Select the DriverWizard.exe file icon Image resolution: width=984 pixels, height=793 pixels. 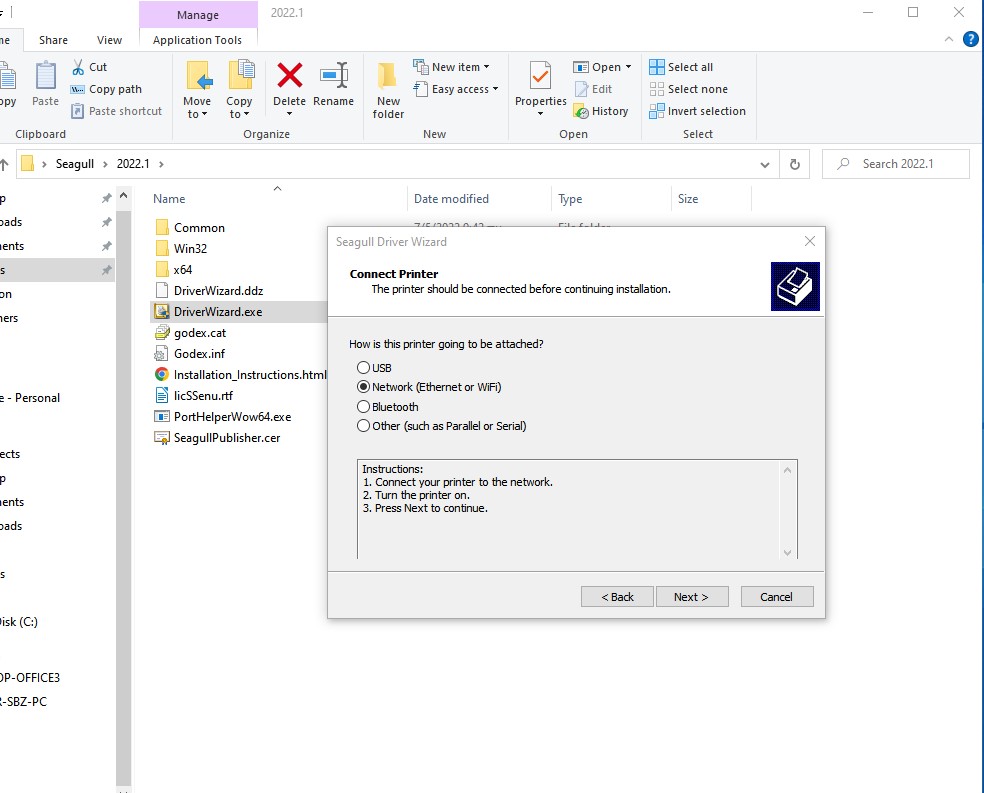click(162, 311)
